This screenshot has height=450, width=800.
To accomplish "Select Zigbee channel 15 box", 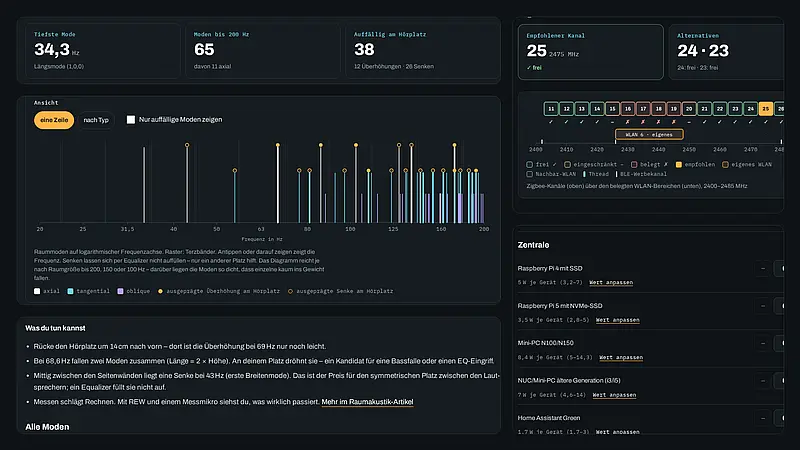I will pos(612,109).
